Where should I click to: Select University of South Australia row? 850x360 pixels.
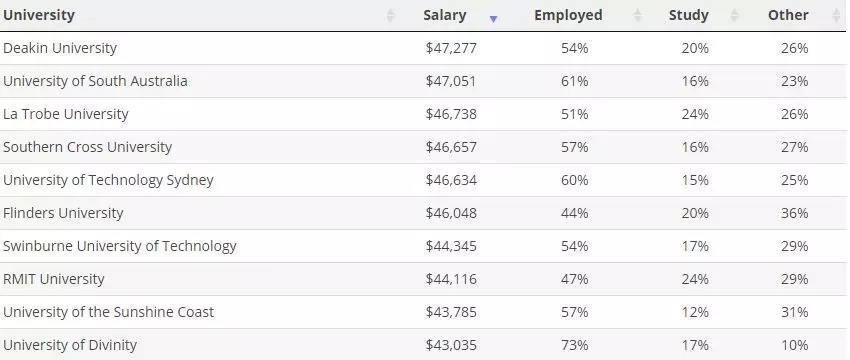coord(423,81)
